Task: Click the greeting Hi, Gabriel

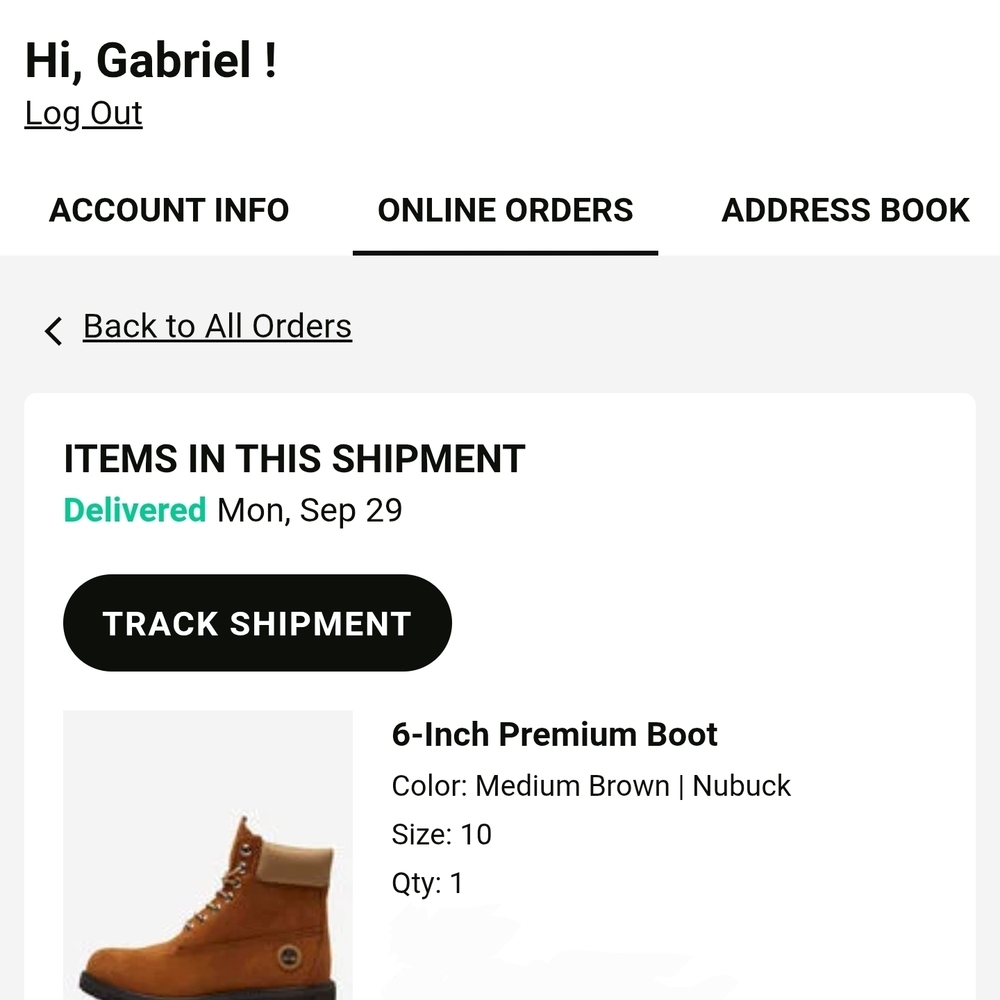Action: 152,61
